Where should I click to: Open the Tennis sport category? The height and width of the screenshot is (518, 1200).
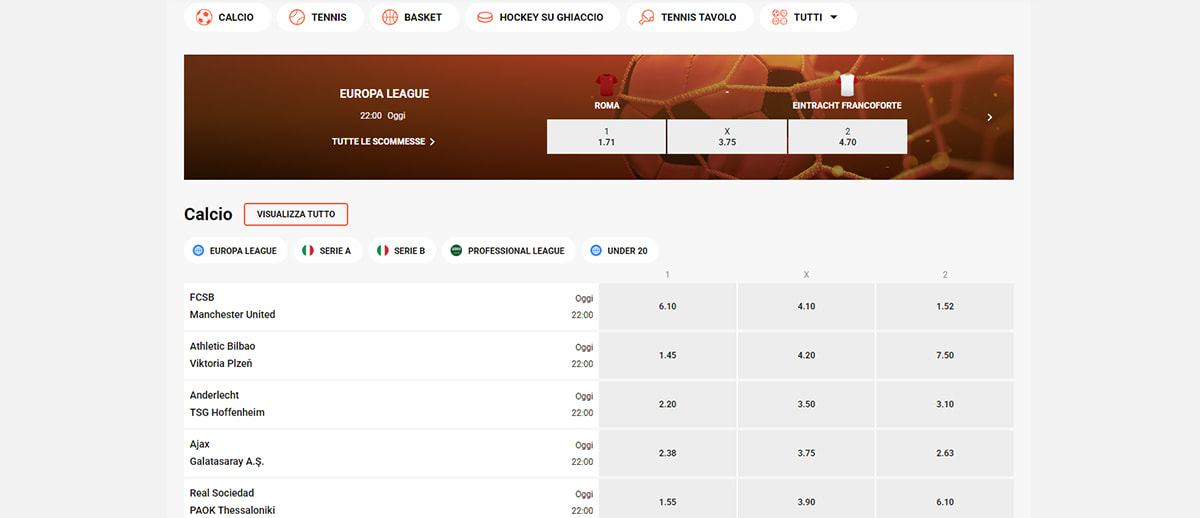(319, 17)
